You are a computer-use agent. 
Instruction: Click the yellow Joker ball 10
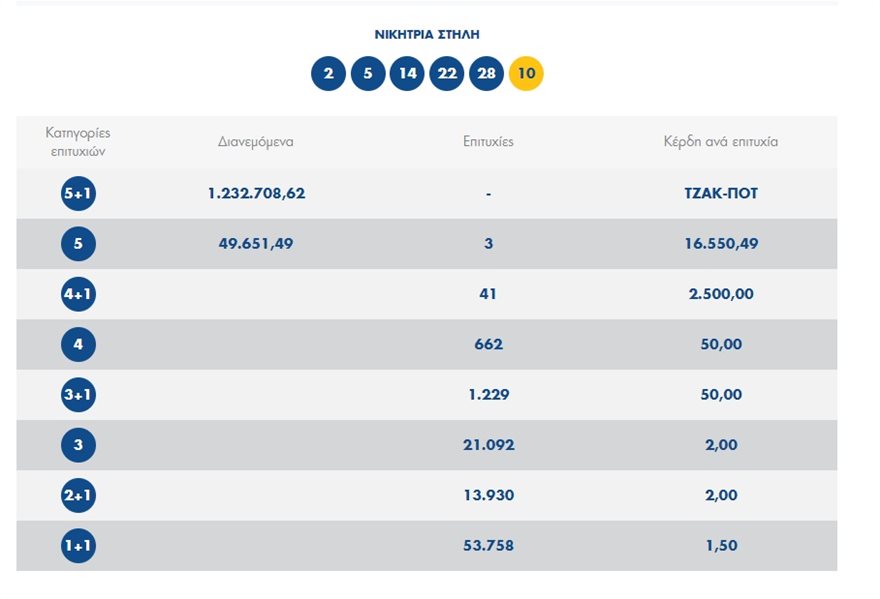tap(526, 74)
